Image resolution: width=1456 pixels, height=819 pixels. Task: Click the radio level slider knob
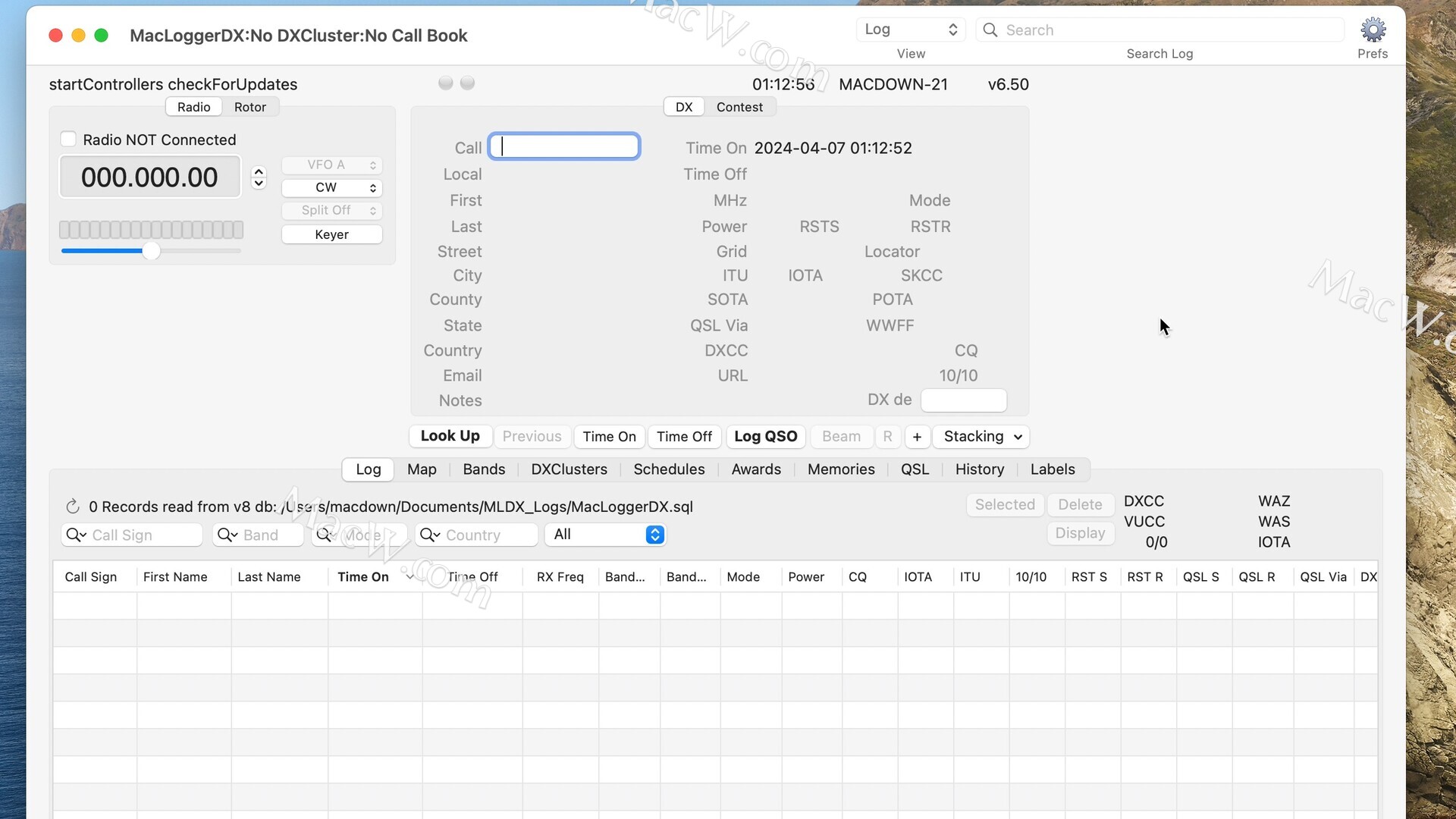click(x=151, y=251)
